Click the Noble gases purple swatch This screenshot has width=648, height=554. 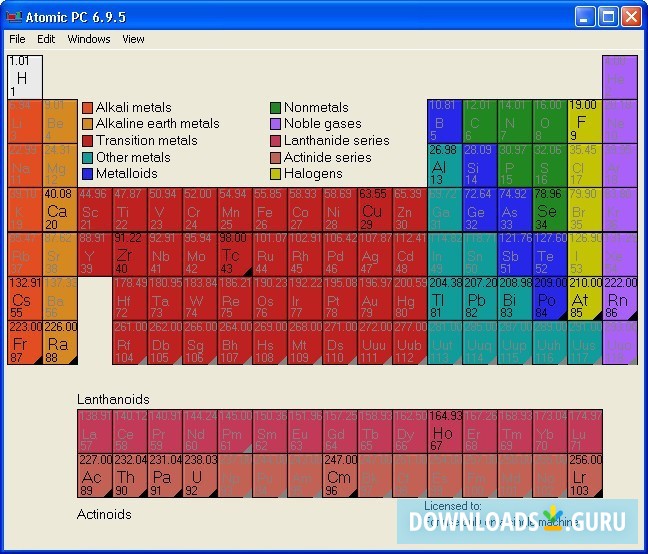pyautogui.click(x=275, y=124)
